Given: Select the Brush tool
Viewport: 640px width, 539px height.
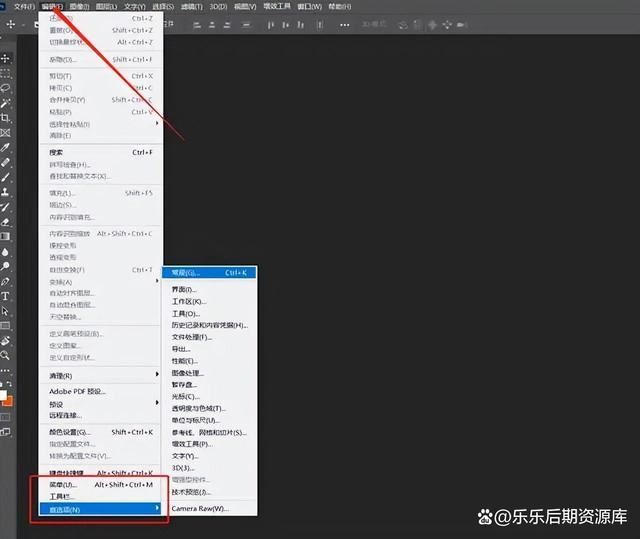Looking at the screenshot, I should pyautogui.click(x=6, y=176).
